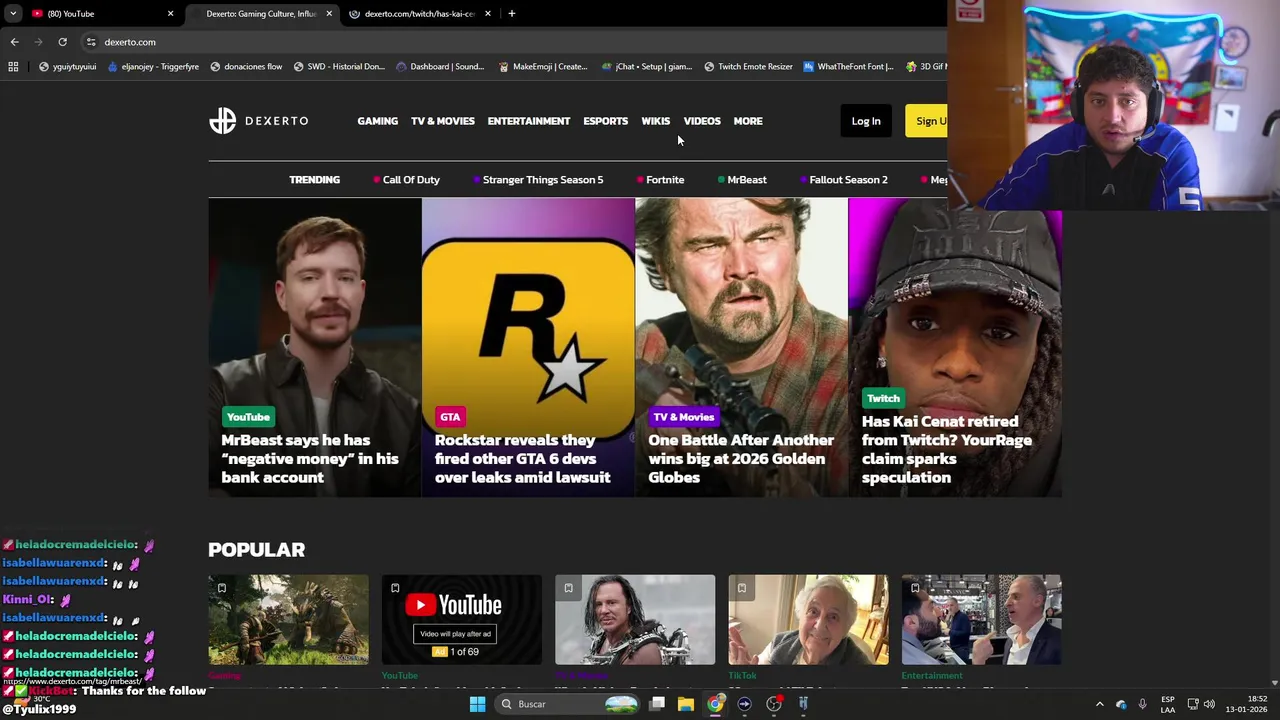Viewport: 1280px width, 720px height.
Task: Close the YouTube browser tab
Action: (x=170, y=14)
